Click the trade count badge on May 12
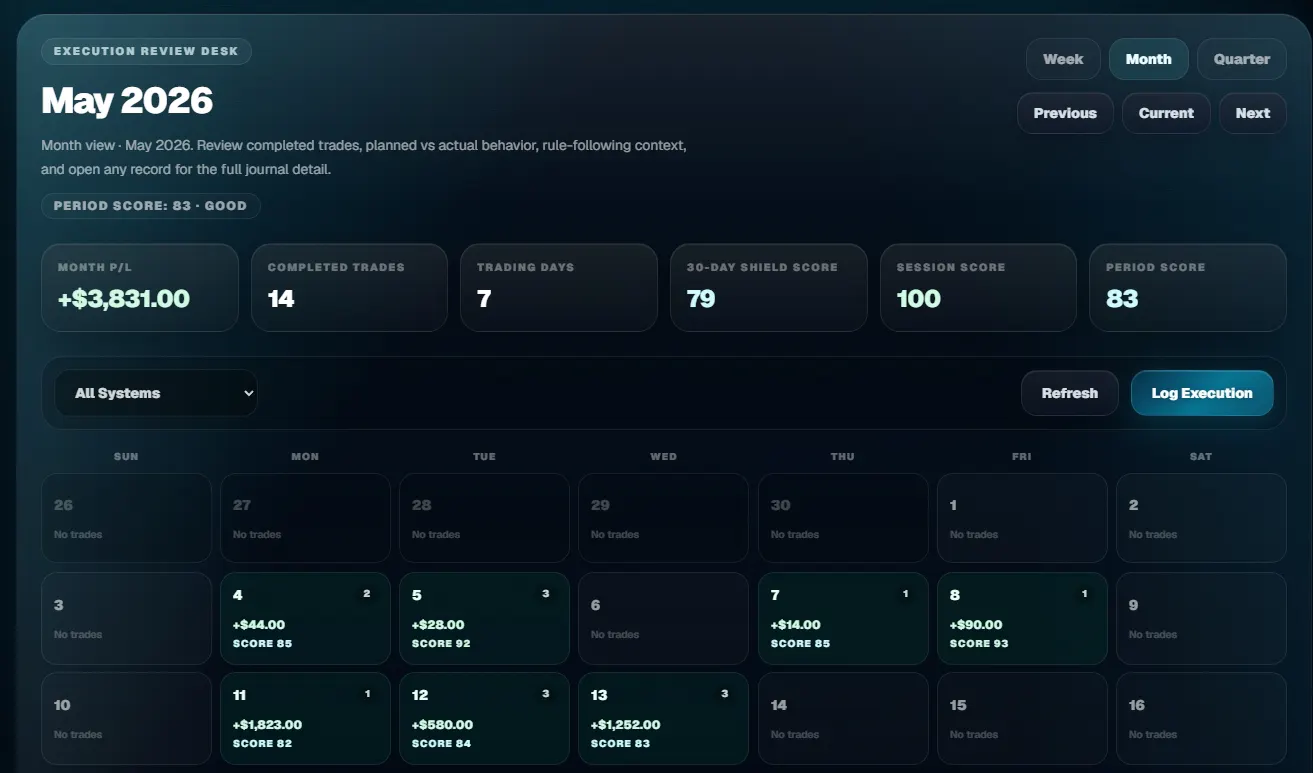Screen dimensions: 1313x773 pyautogui.click(x=545, y=694)
